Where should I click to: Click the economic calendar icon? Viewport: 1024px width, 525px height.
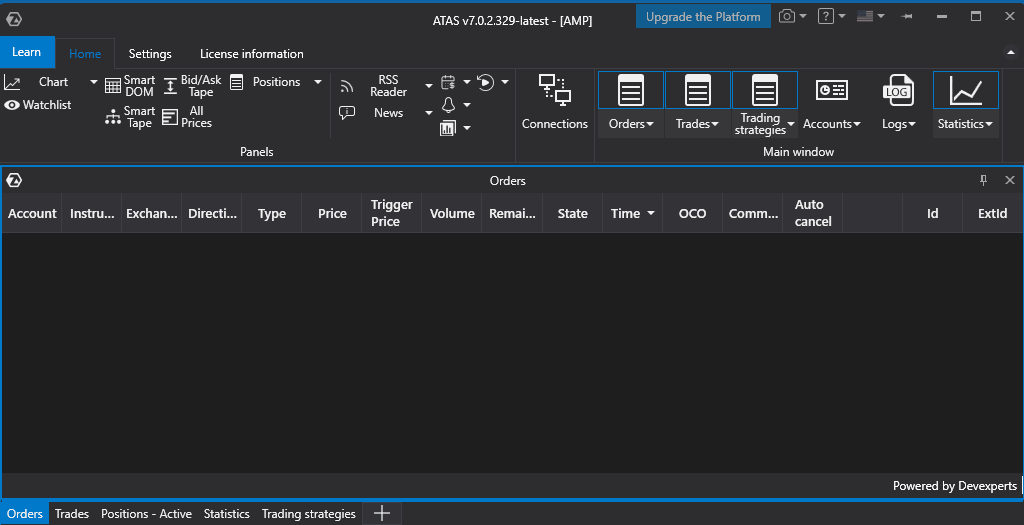point(448,82)
